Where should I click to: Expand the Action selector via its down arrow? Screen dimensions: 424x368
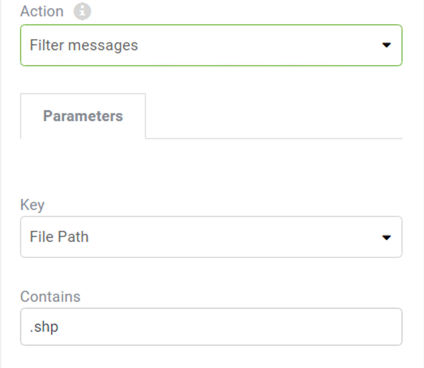click(386, 45)
